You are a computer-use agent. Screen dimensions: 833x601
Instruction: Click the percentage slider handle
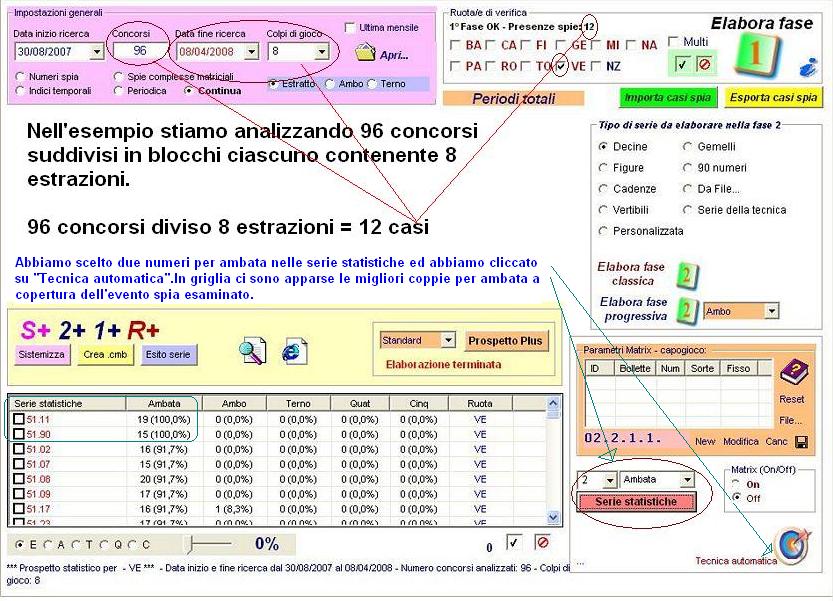(191, 544)
